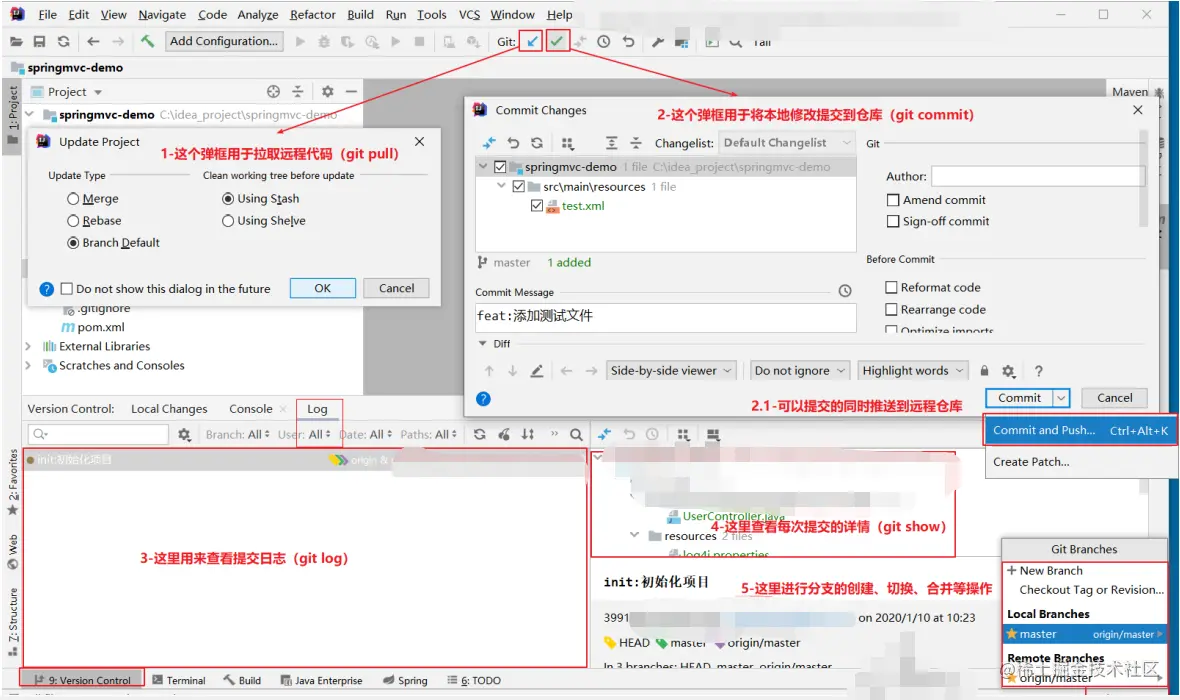The width and height of the screenshot is (1180, 700).
Task: Open the Branch filter in Log
Action: point(237,434)
